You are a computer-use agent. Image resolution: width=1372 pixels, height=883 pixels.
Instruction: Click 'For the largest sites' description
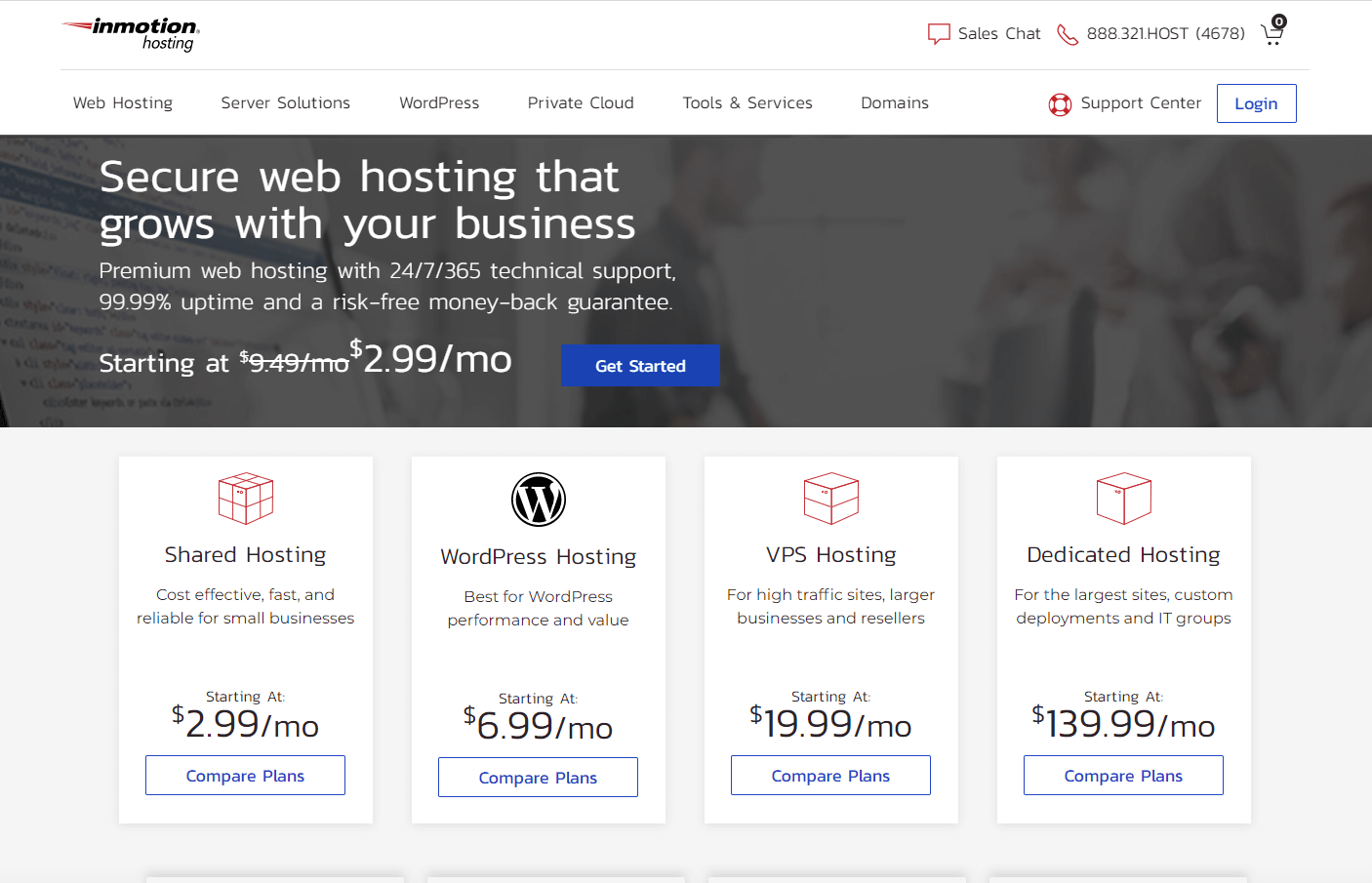click(1124, 606)
